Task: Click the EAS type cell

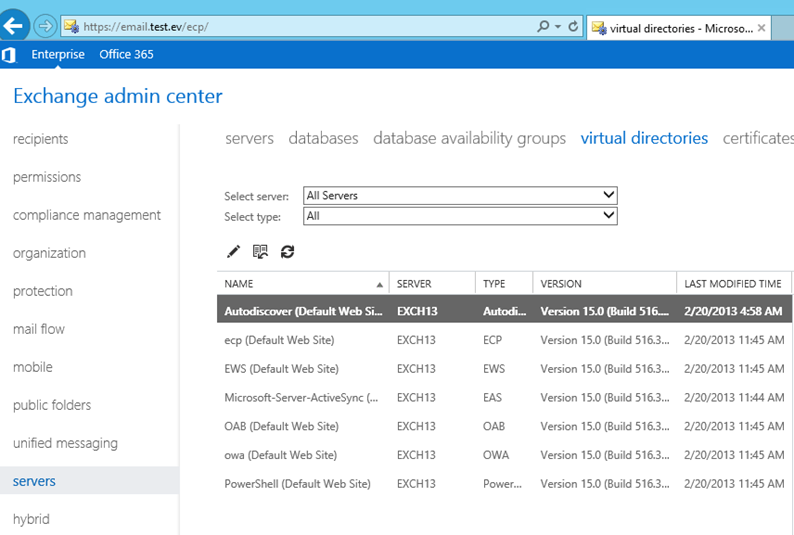Action: click(x=492, y=397)
